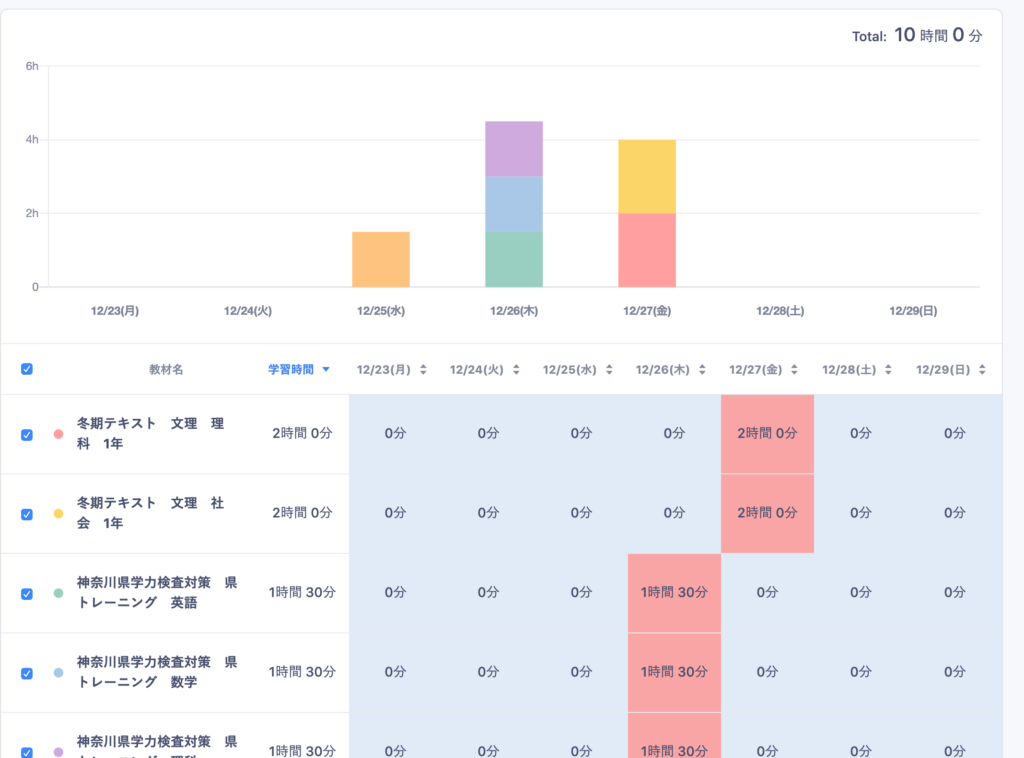This screenshot has width=1024, height=758.
Task: Click the 学習時間 column header label
Action: (290, 370)
